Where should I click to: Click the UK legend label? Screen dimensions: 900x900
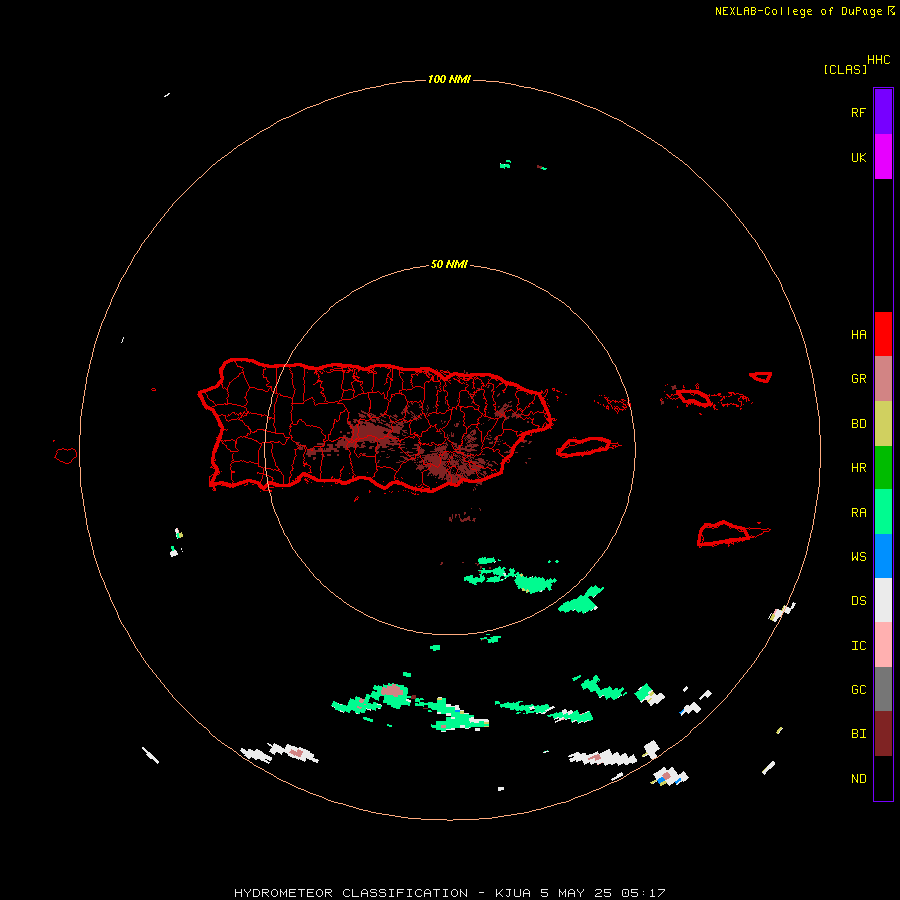click(x=858, y=157)
